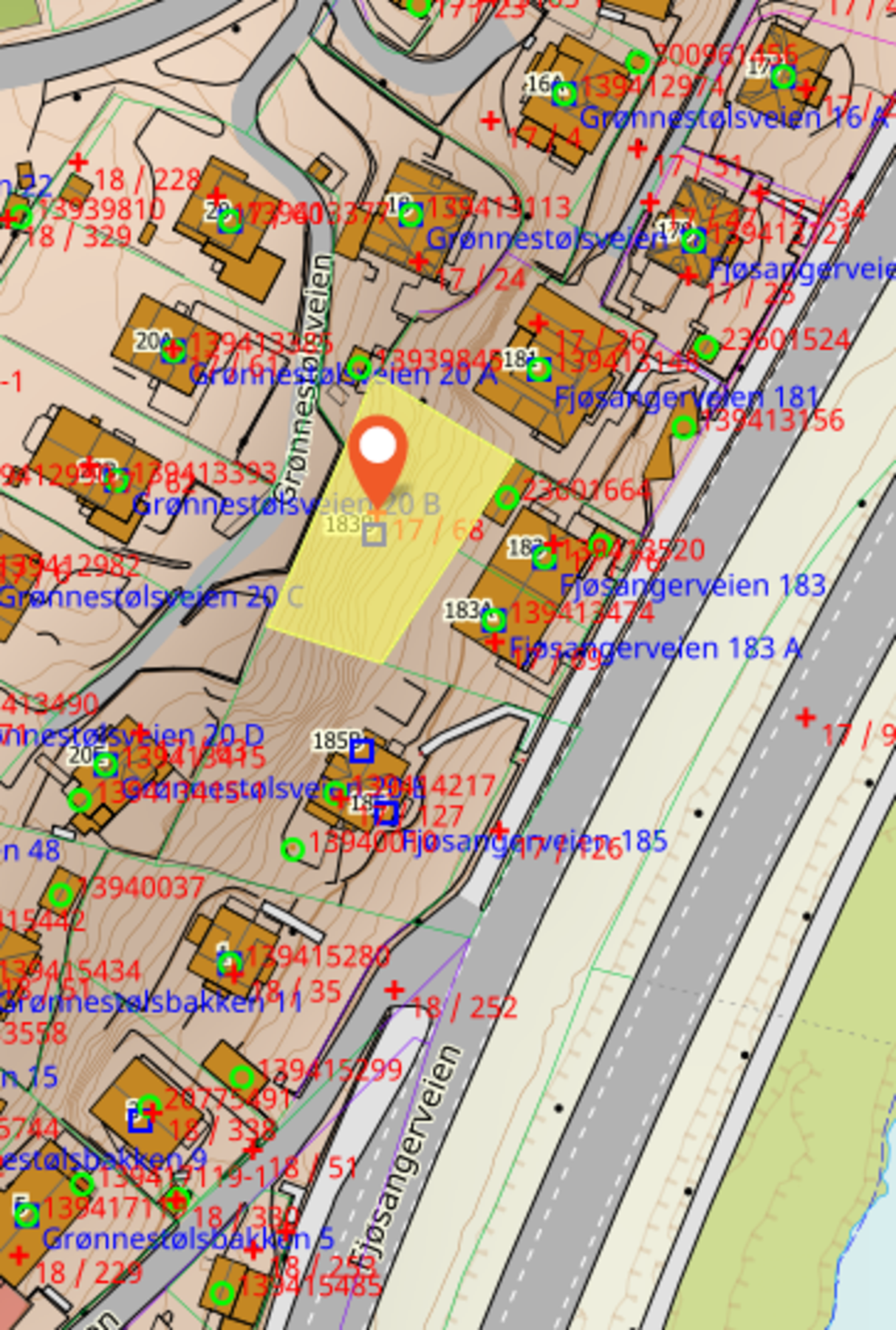
Task: Click the 20A house number label
Action: pyautogui.click(x=153, y=341)
